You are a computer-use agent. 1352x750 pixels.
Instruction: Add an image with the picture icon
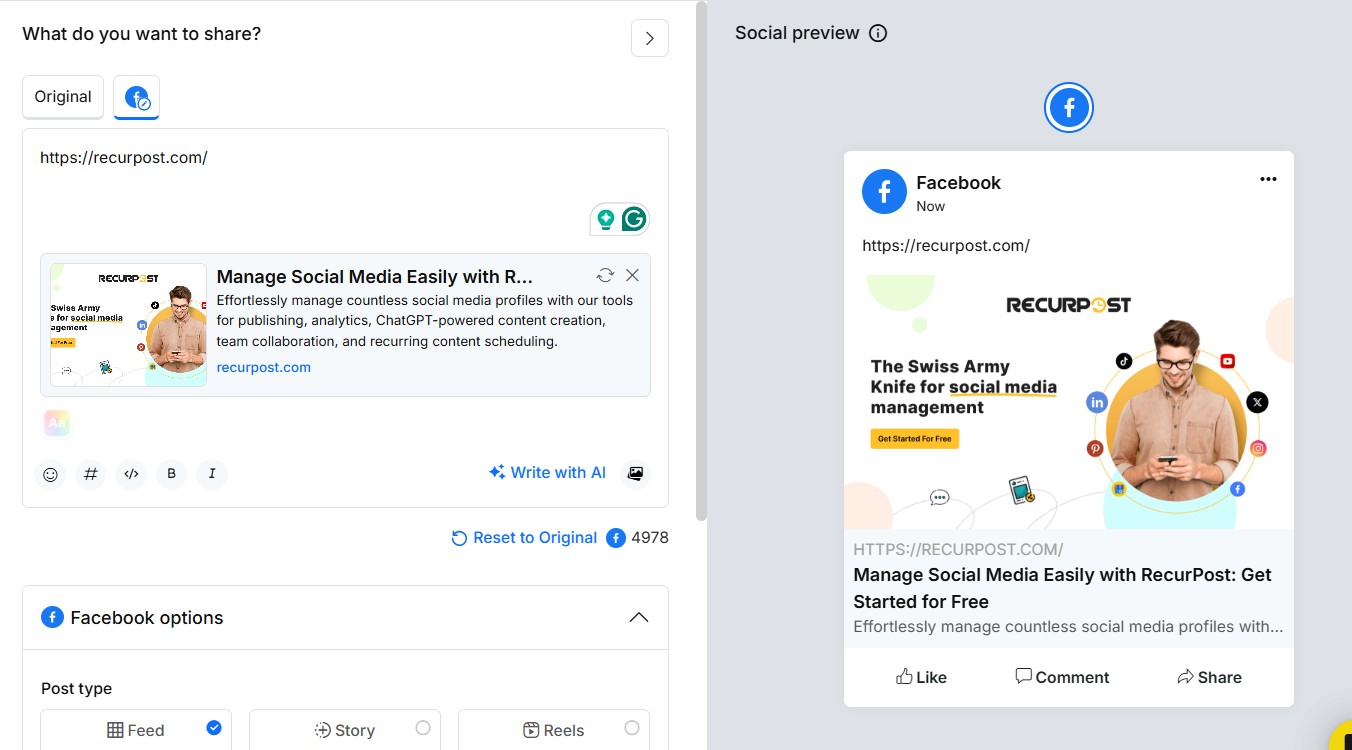(x=636, y=472)
